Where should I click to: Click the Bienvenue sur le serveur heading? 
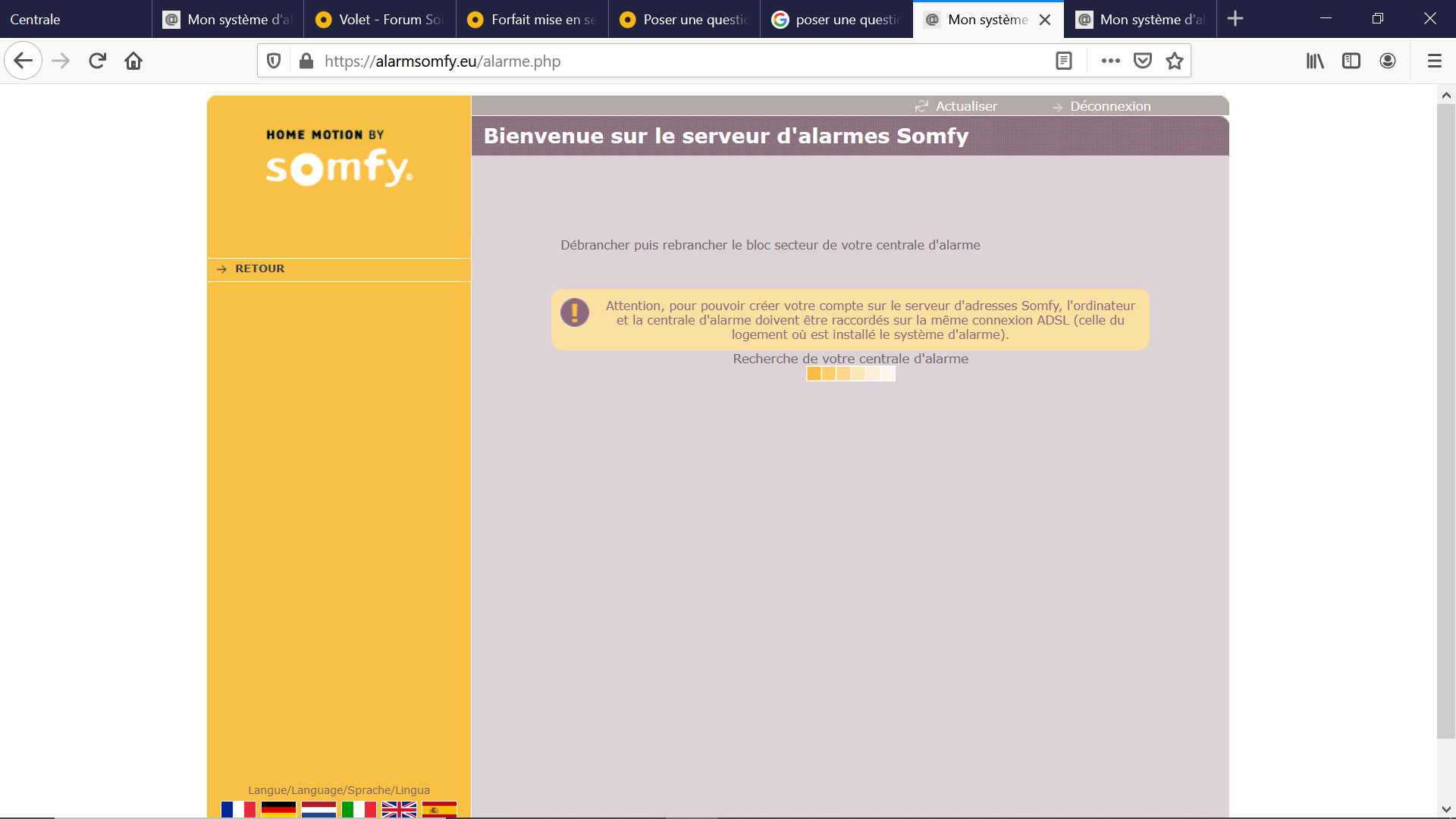coord(726,136)
